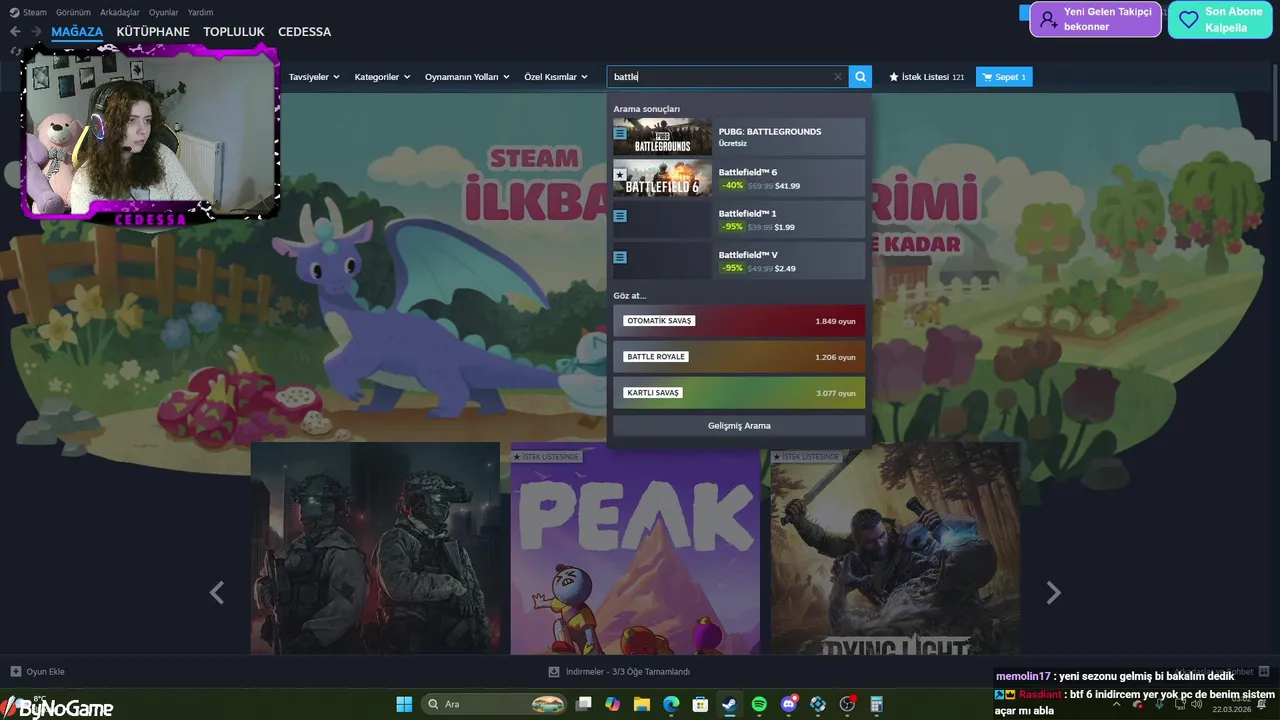Open the İstek Listesi wishlist
This screenshot has width=1280, height=720.
click(x=927, y=77)
